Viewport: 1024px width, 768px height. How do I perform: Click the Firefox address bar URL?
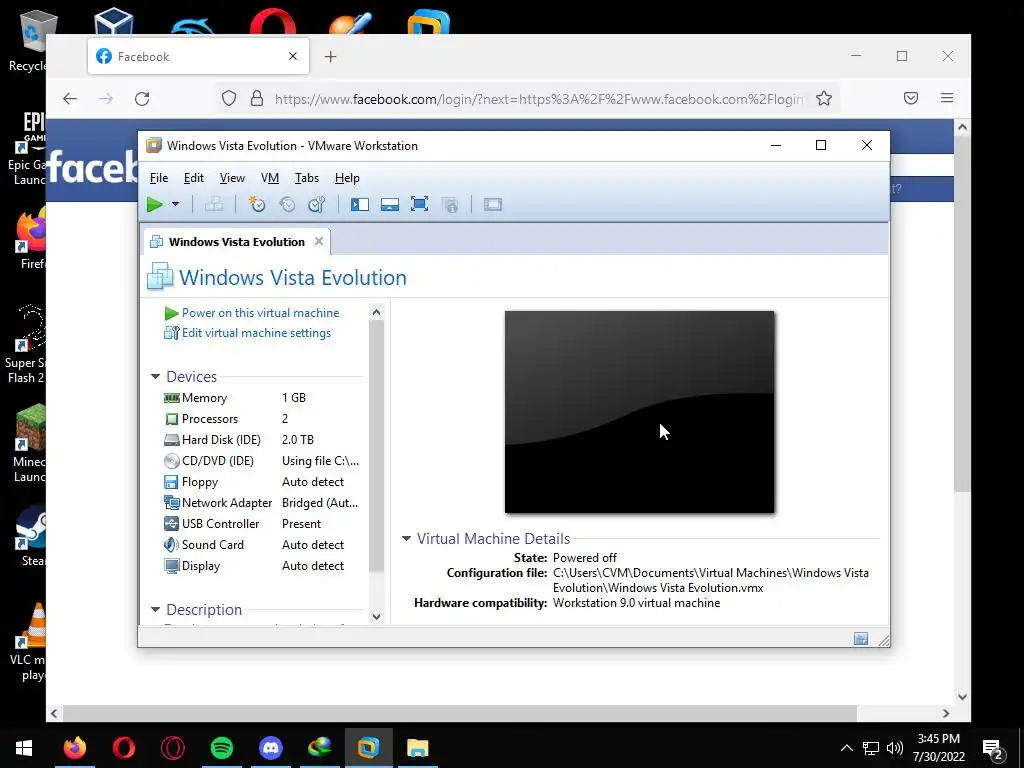pyautogui.click(x=539, y=99)
